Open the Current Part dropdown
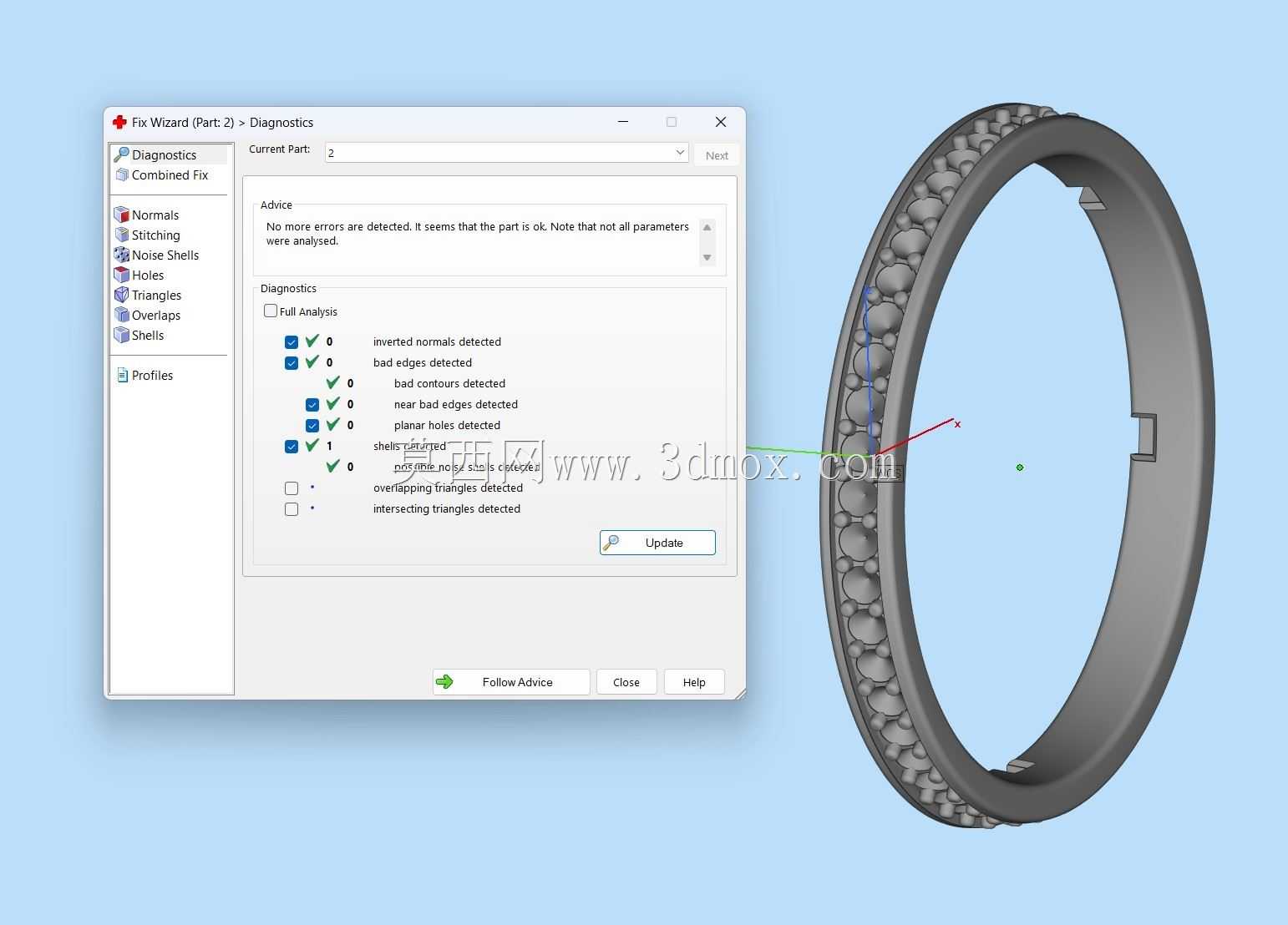Screen dimensions: 1288x925 pyautogui.click(x=506, y=153)
